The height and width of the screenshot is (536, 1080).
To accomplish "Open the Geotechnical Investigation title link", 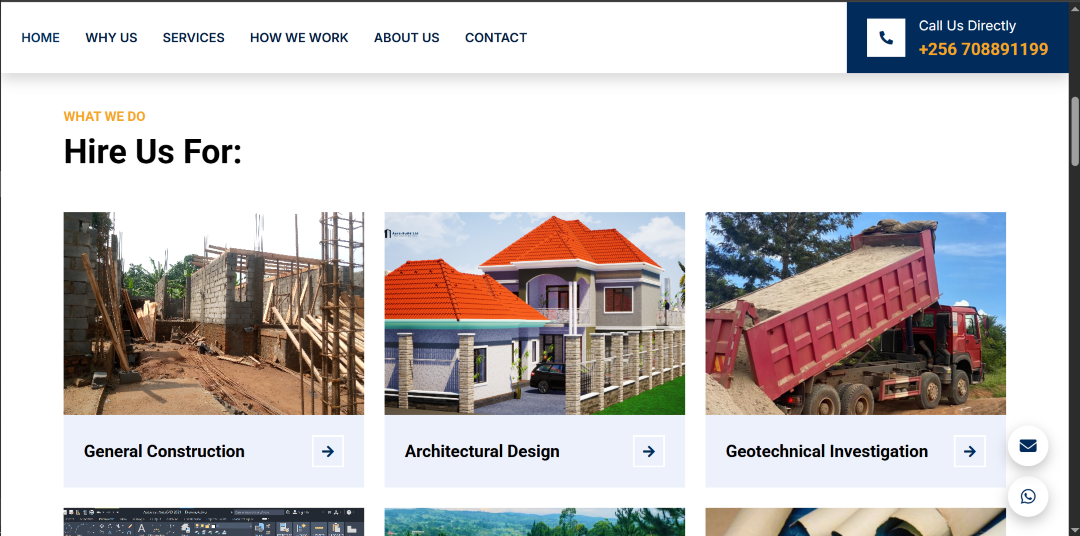I will coord(827,451).
